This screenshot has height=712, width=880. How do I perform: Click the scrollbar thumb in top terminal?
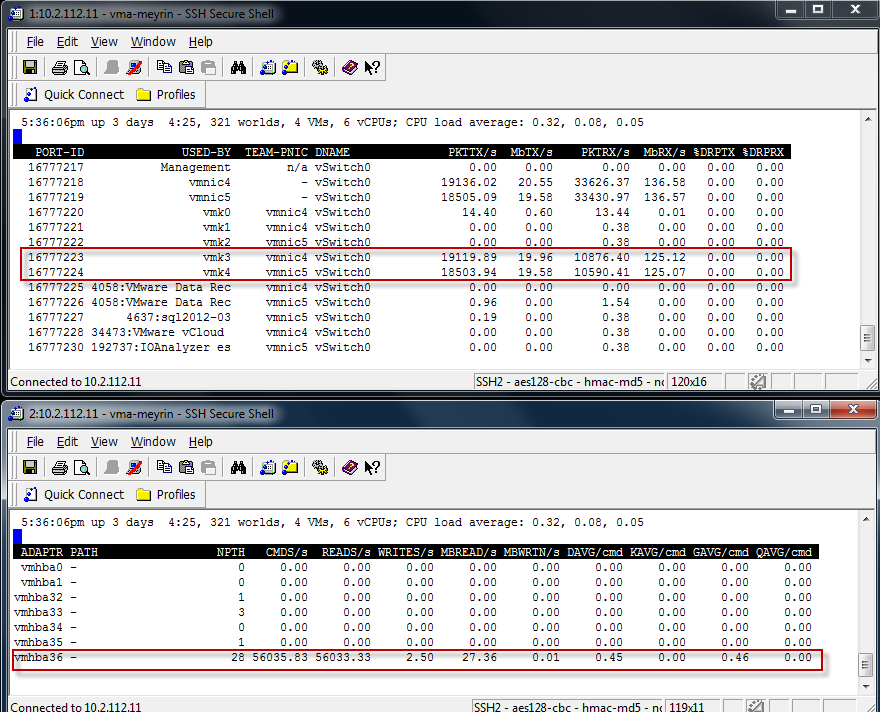point(868,338)
